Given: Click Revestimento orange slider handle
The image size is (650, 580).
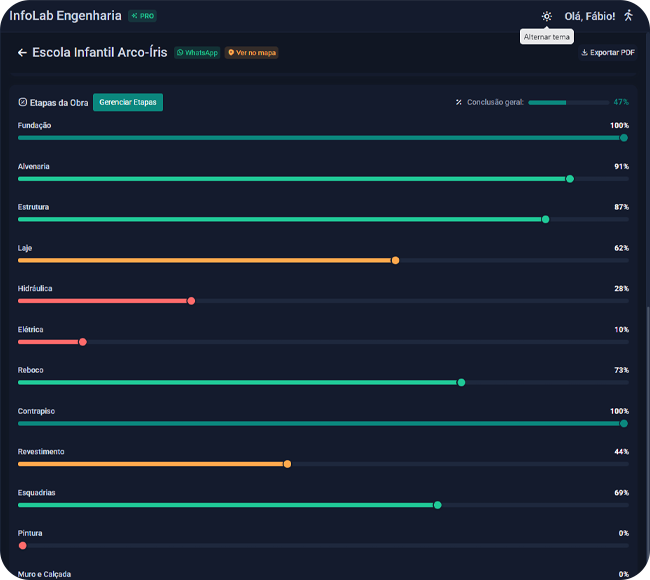Looking at the screenshot, I should coord(287,464).
